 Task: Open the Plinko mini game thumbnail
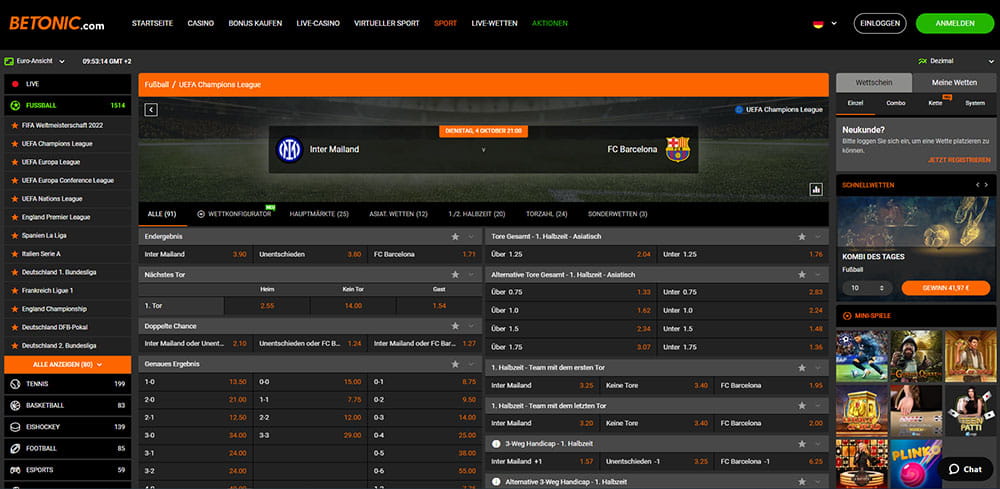916,464
